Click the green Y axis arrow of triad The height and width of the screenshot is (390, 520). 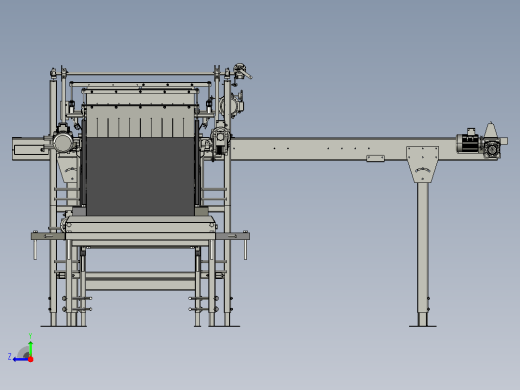[30, 348]
